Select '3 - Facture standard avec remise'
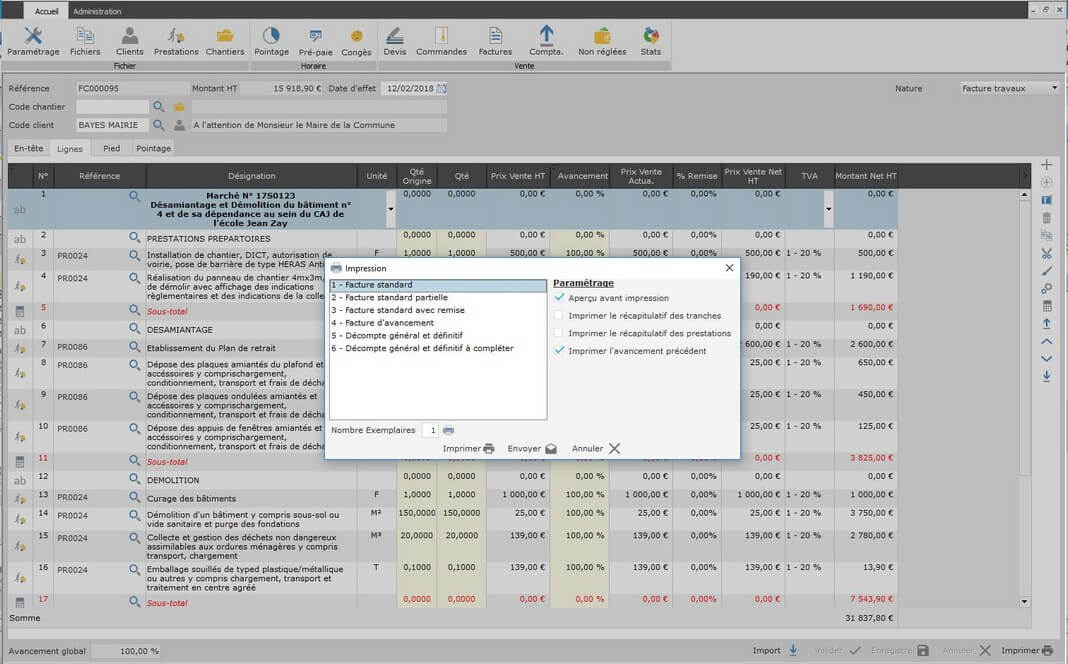This screenshot has height=664, width=1068. [x=438, y=310]
